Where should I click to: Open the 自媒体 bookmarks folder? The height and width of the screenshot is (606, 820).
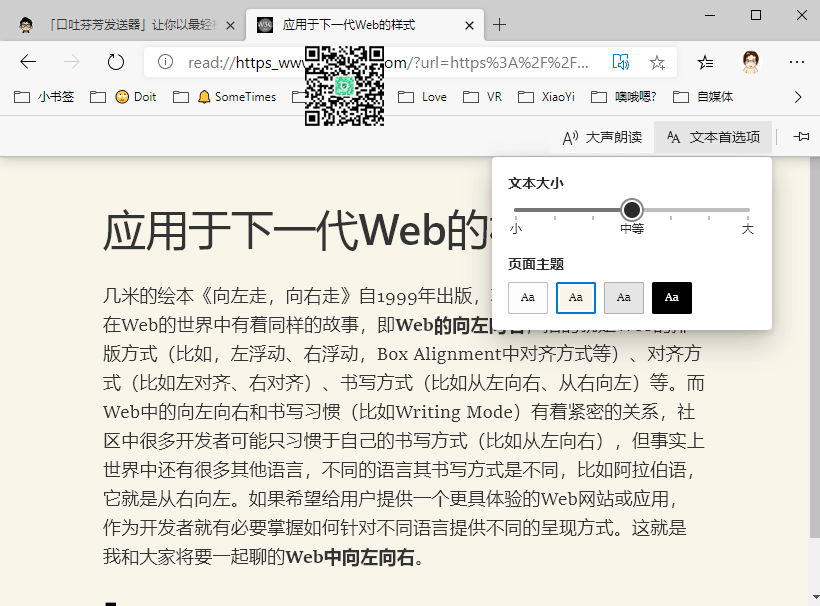703,97
